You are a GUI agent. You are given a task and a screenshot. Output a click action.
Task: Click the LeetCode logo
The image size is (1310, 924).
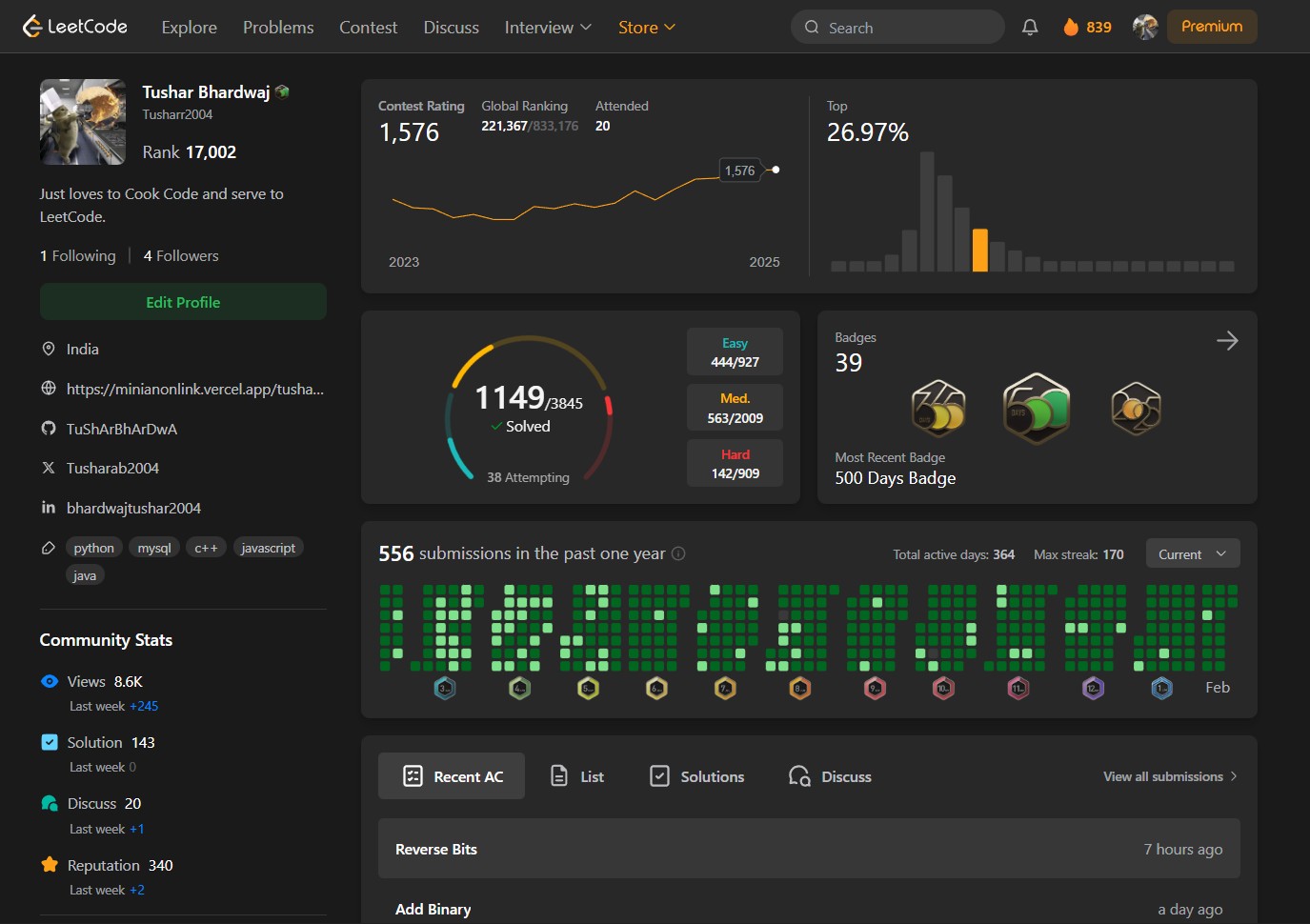[x=75, y=27]
